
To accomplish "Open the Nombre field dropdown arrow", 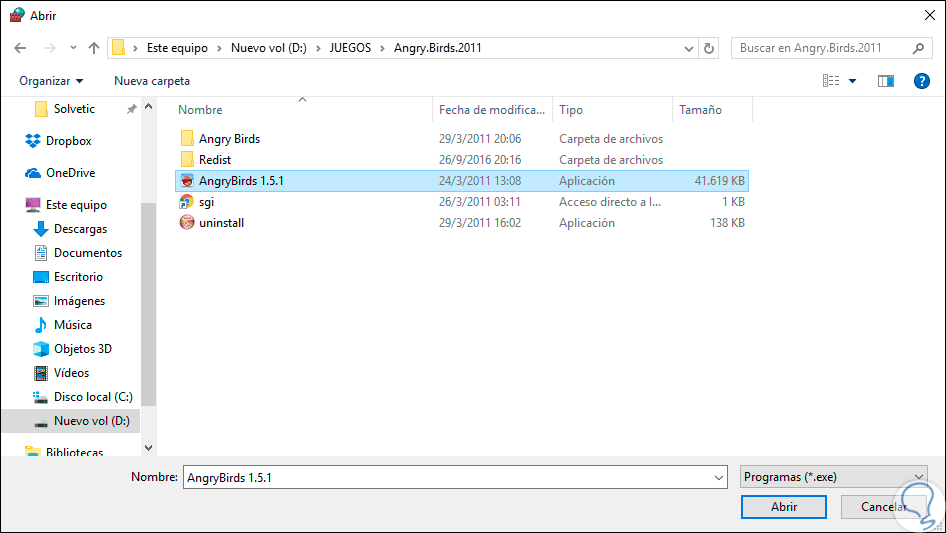I will (719, 477).
